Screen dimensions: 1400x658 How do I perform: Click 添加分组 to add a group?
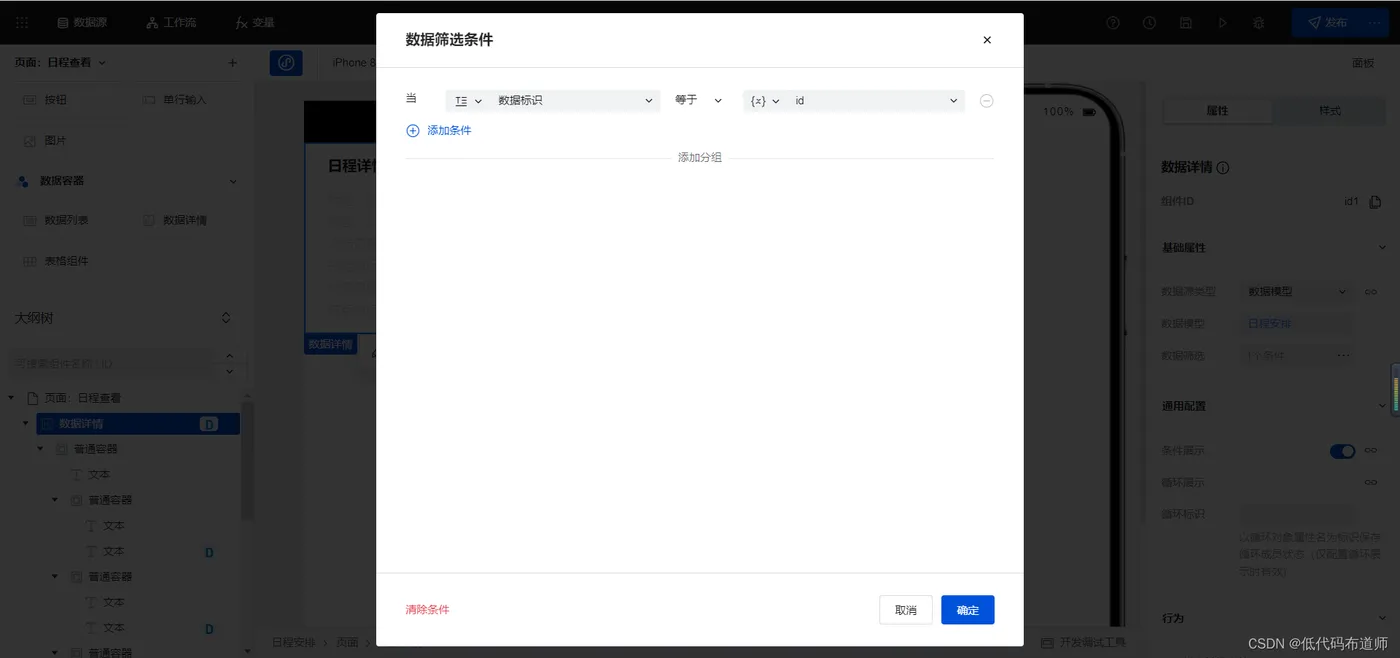point(700,158)
